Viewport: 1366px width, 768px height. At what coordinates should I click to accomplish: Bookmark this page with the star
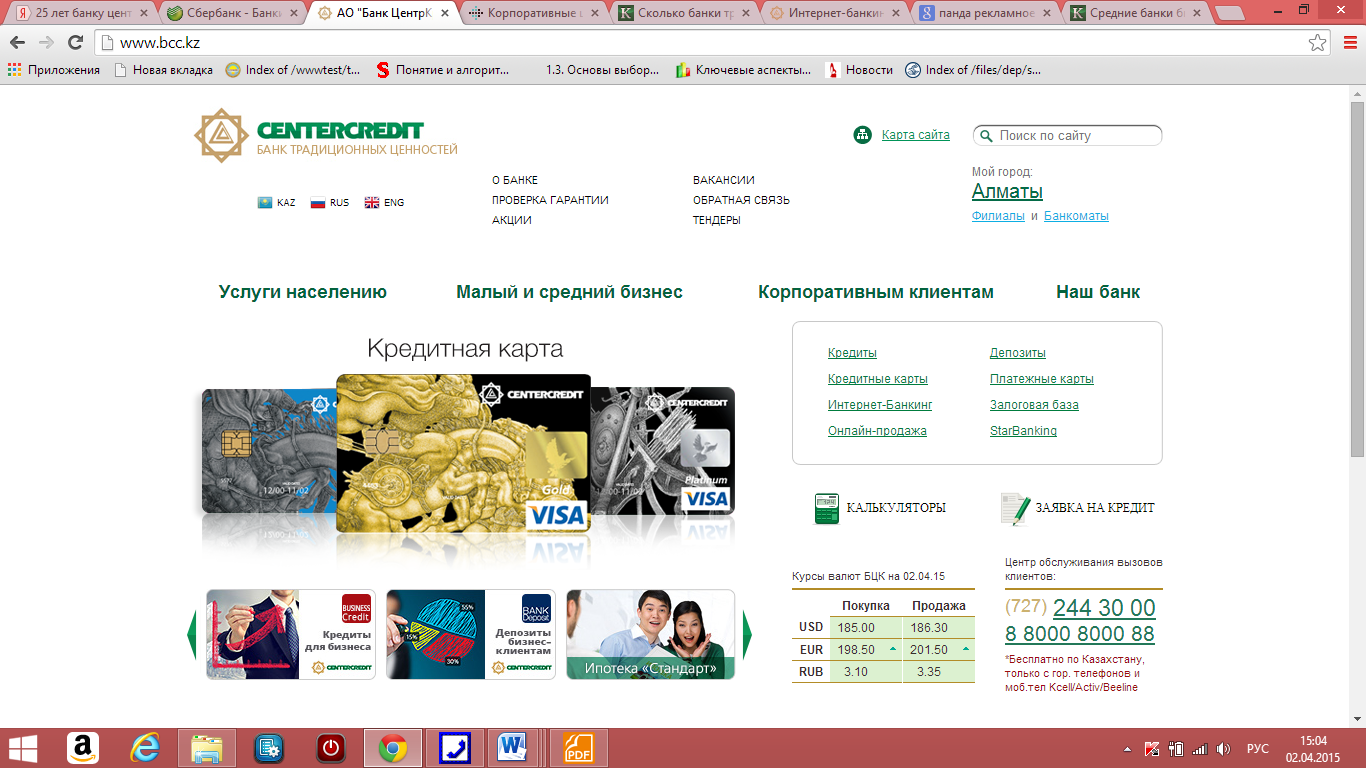click(1318, 42)
